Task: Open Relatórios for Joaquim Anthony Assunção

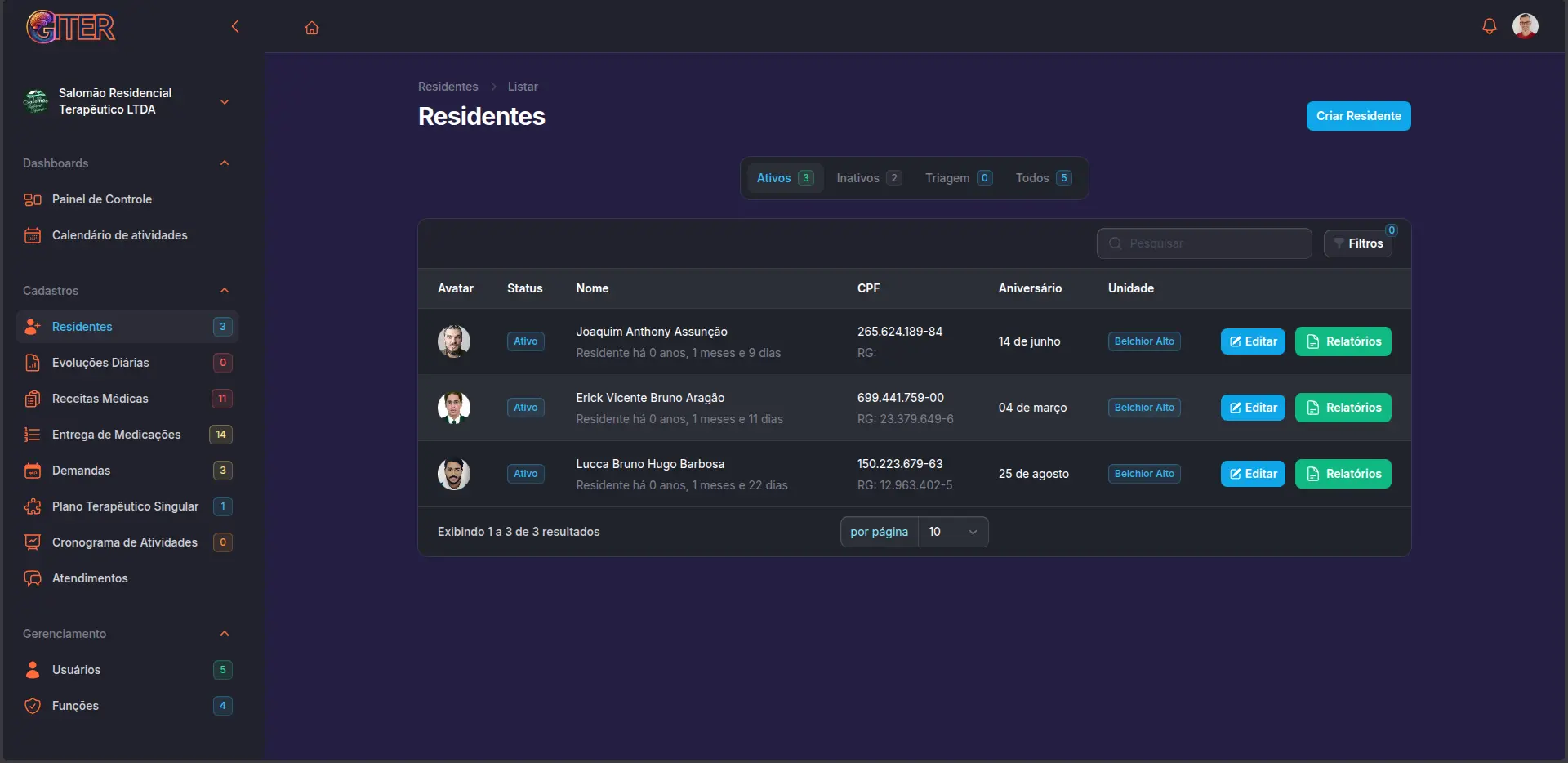Action: 1343,341
